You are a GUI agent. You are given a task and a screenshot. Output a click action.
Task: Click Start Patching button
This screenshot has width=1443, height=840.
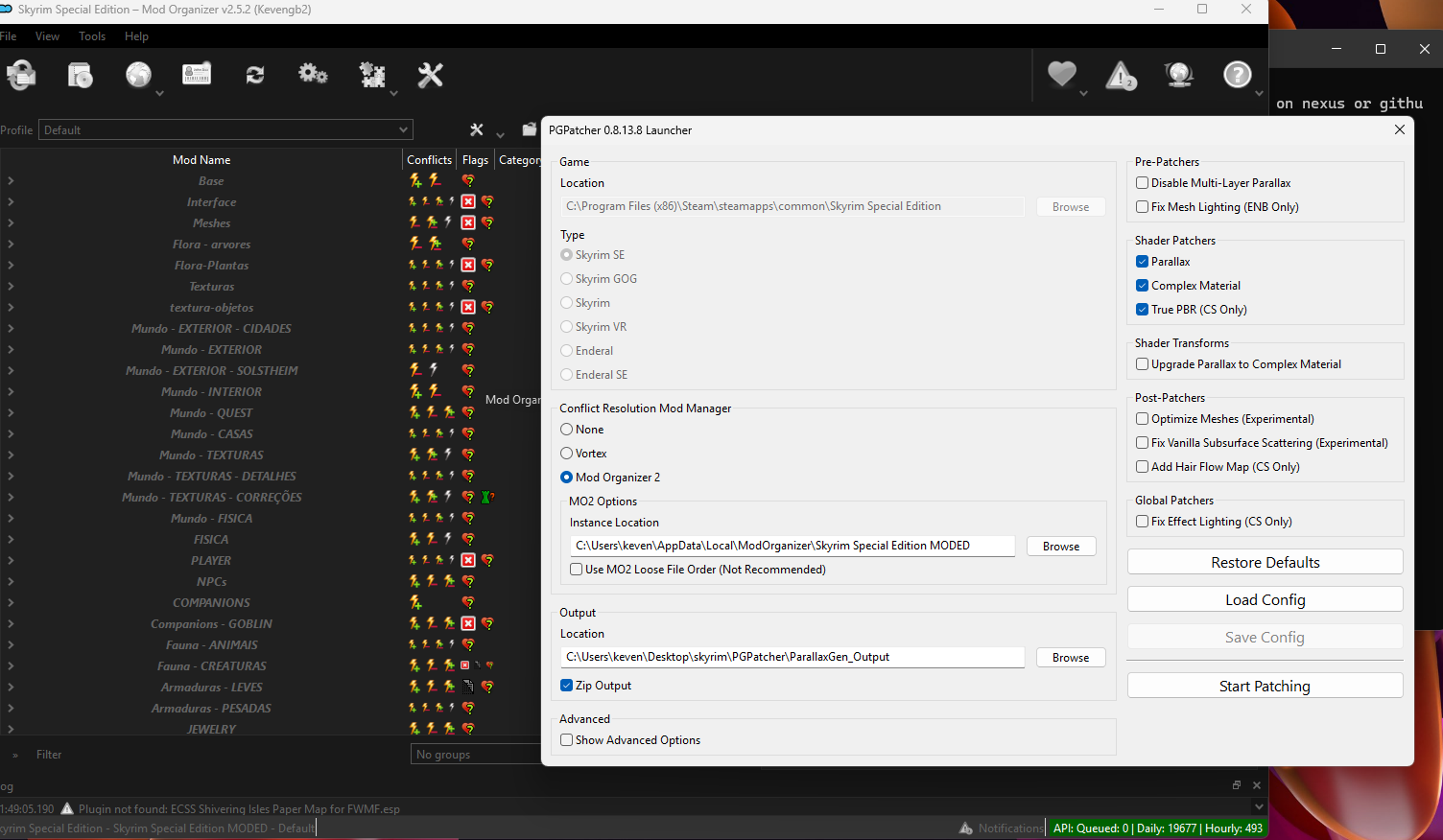(1266, 687)
